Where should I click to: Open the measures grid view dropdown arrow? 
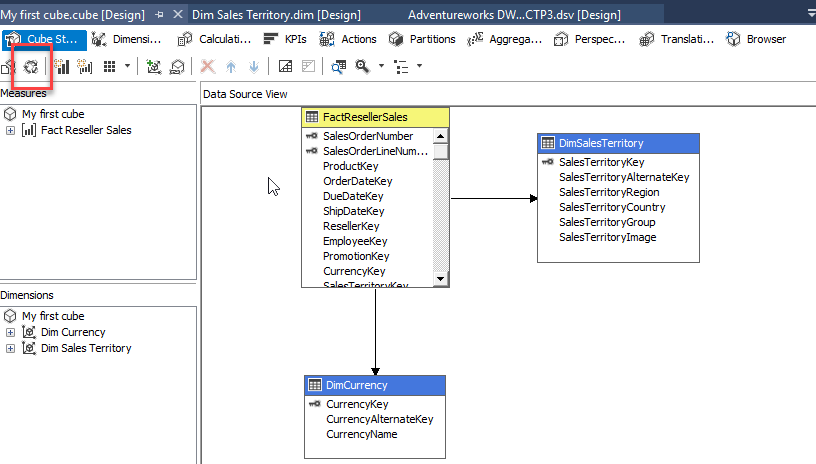tap(127, 67)
